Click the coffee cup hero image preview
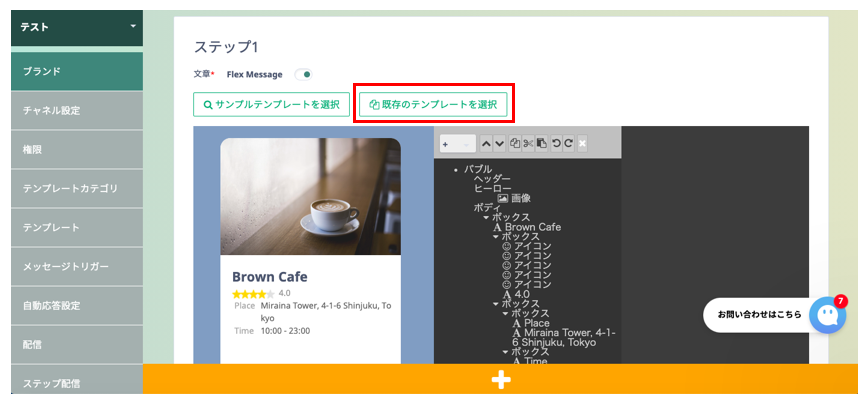This screenshot has width=866, height=408. (310, 196)
